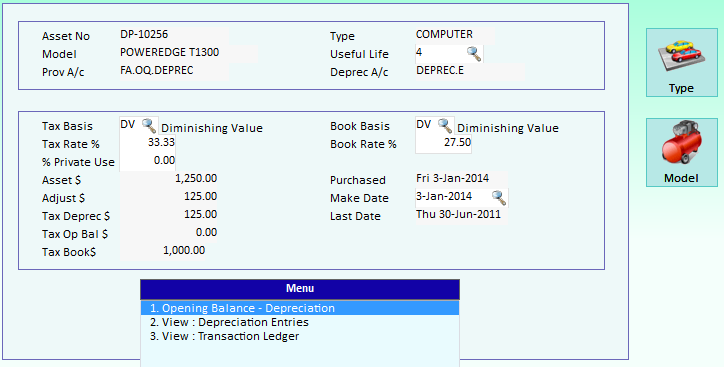
Task: Click the Tax Basis lookup magnifier
Action: click(149, 125)
